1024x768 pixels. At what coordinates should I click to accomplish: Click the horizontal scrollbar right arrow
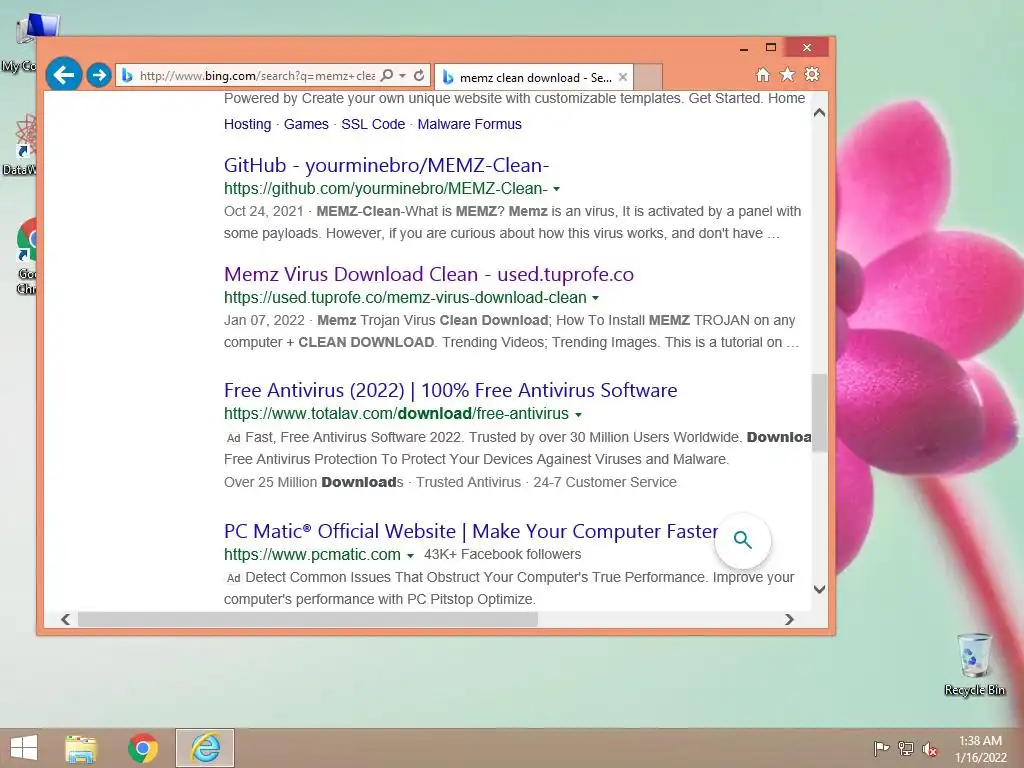790,619
